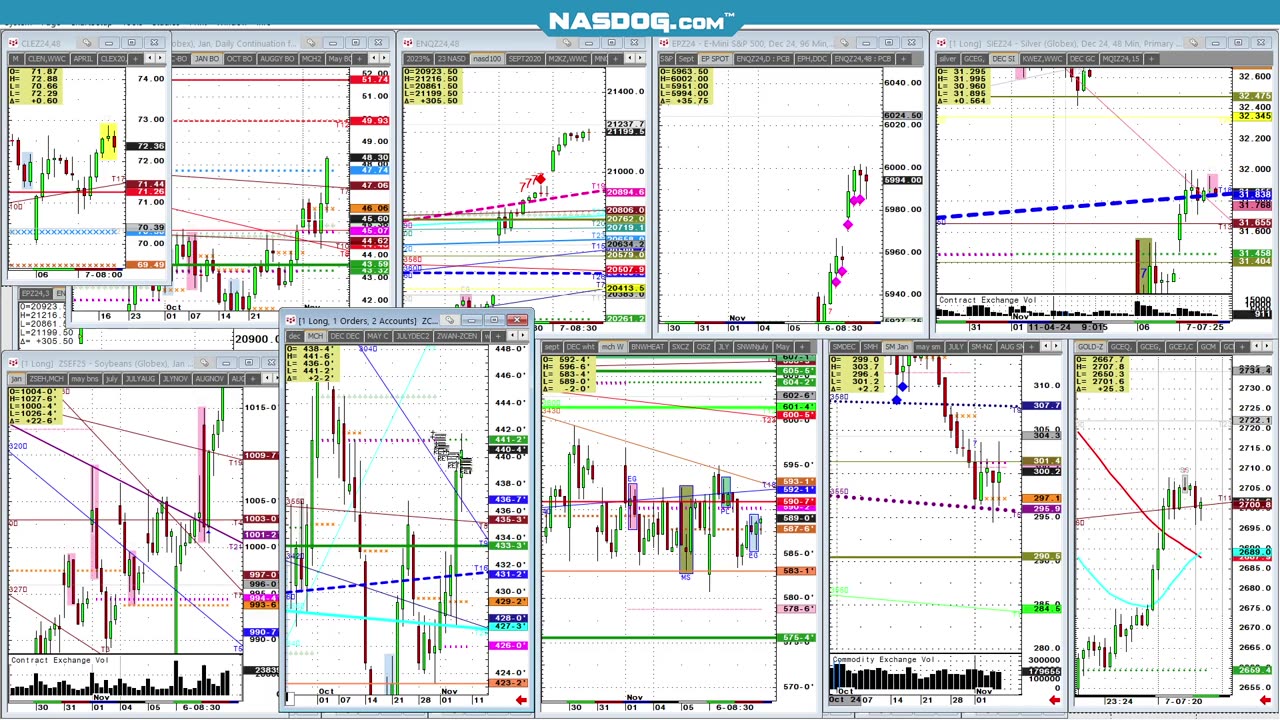
Task: Click the link-chain icon in CLEZ24,48 title bar
Action: coord(87,43)
